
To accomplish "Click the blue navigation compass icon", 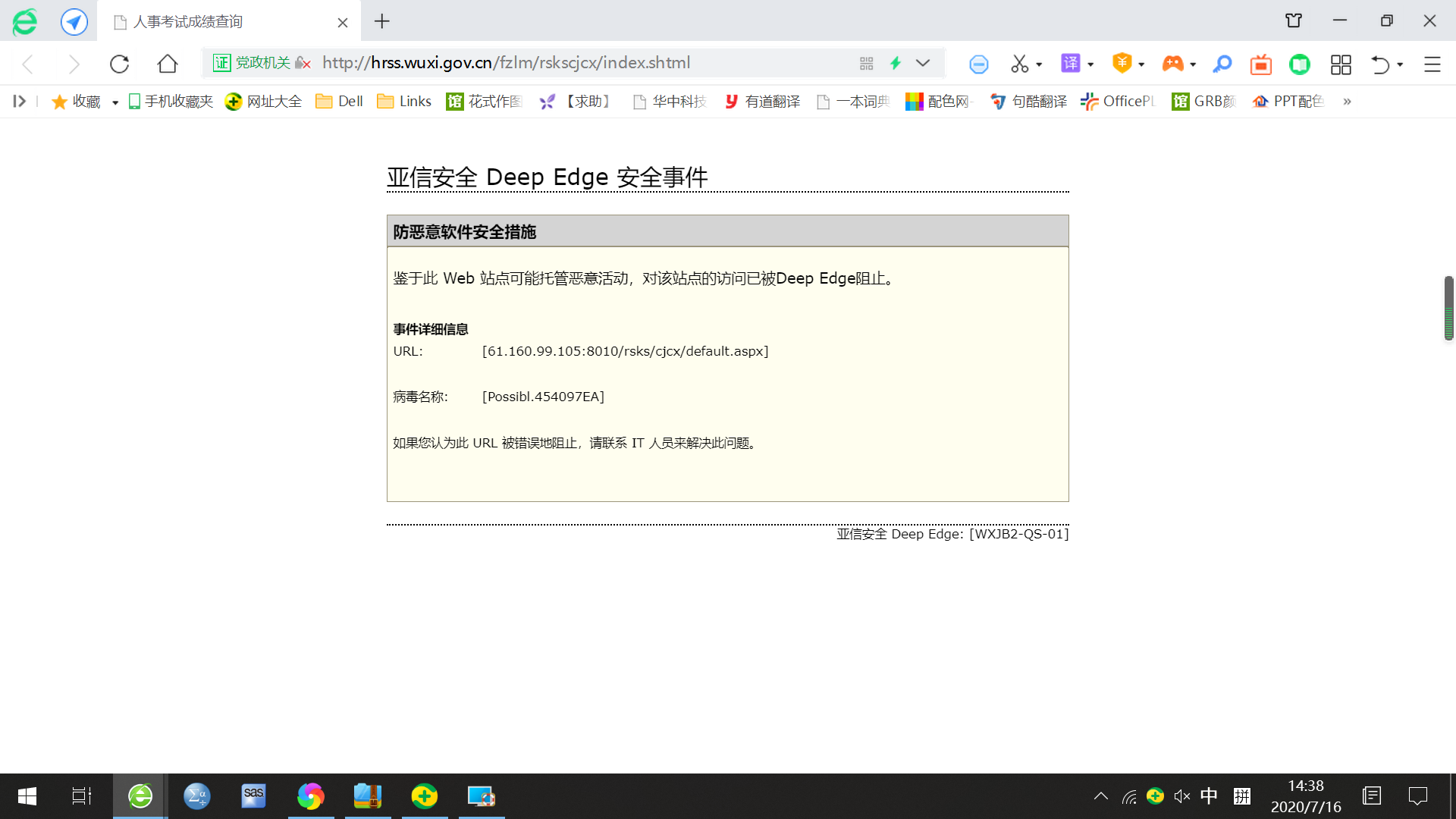I will tap(74, 21).
